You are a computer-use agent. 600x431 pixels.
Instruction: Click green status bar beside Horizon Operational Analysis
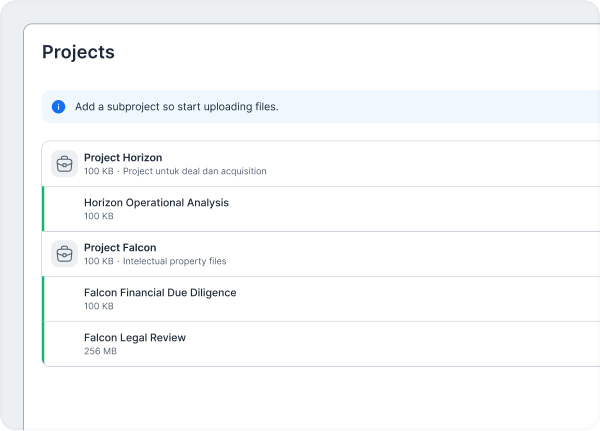[44, 208]
